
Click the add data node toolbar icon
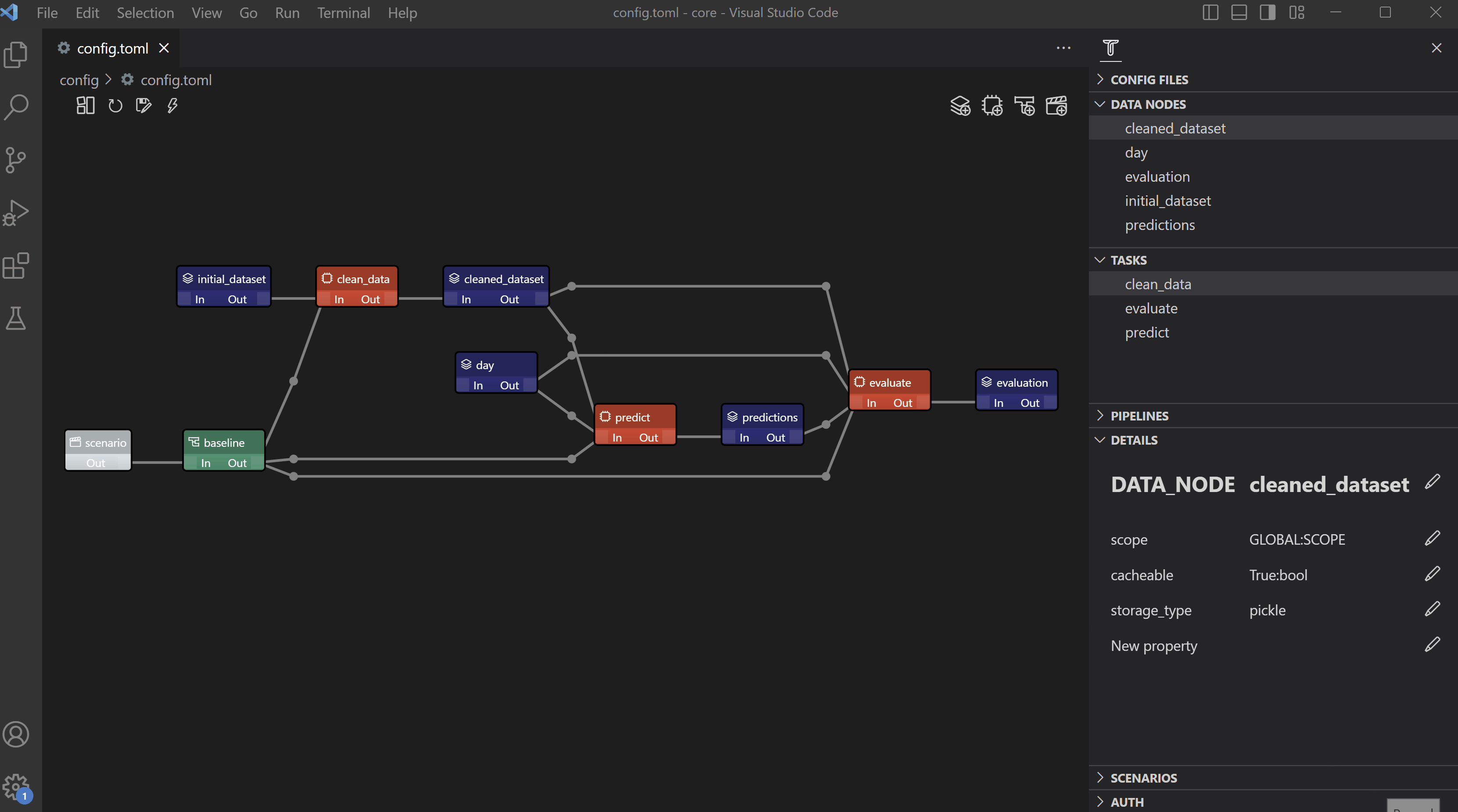point(960,106)
